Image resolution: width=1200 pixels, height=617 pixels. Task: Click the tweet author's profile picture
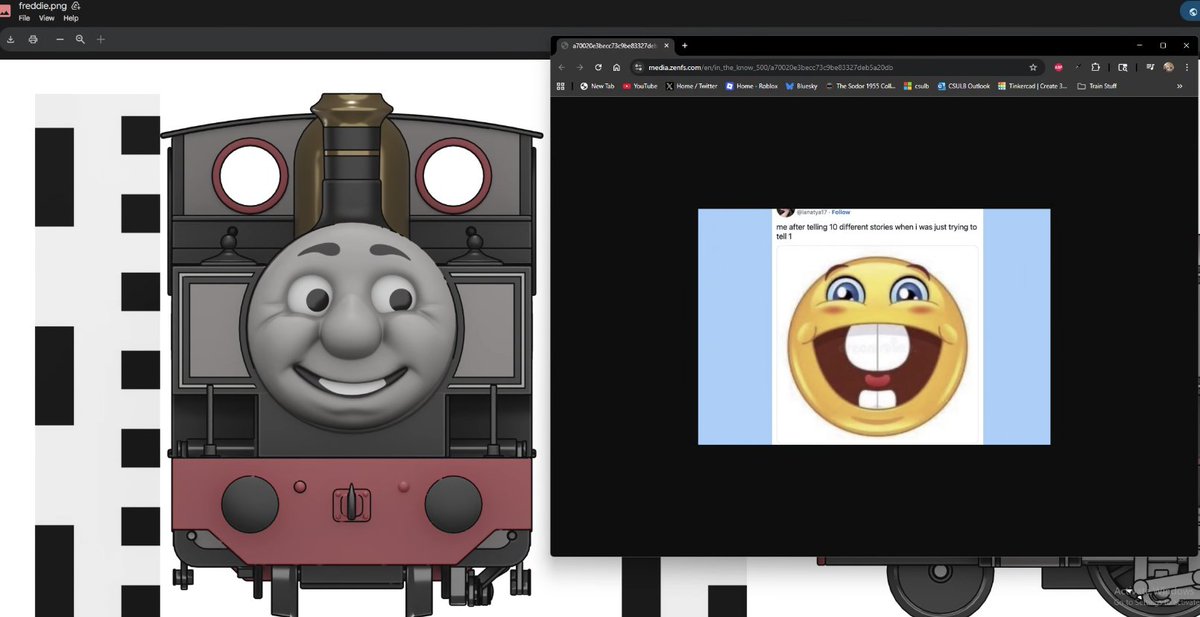click(785, 212)
